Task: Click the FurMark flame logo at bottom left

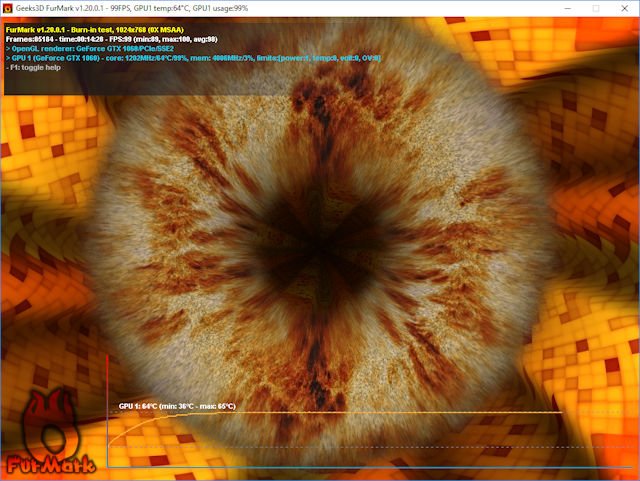Action: click(x=51, y=433)
